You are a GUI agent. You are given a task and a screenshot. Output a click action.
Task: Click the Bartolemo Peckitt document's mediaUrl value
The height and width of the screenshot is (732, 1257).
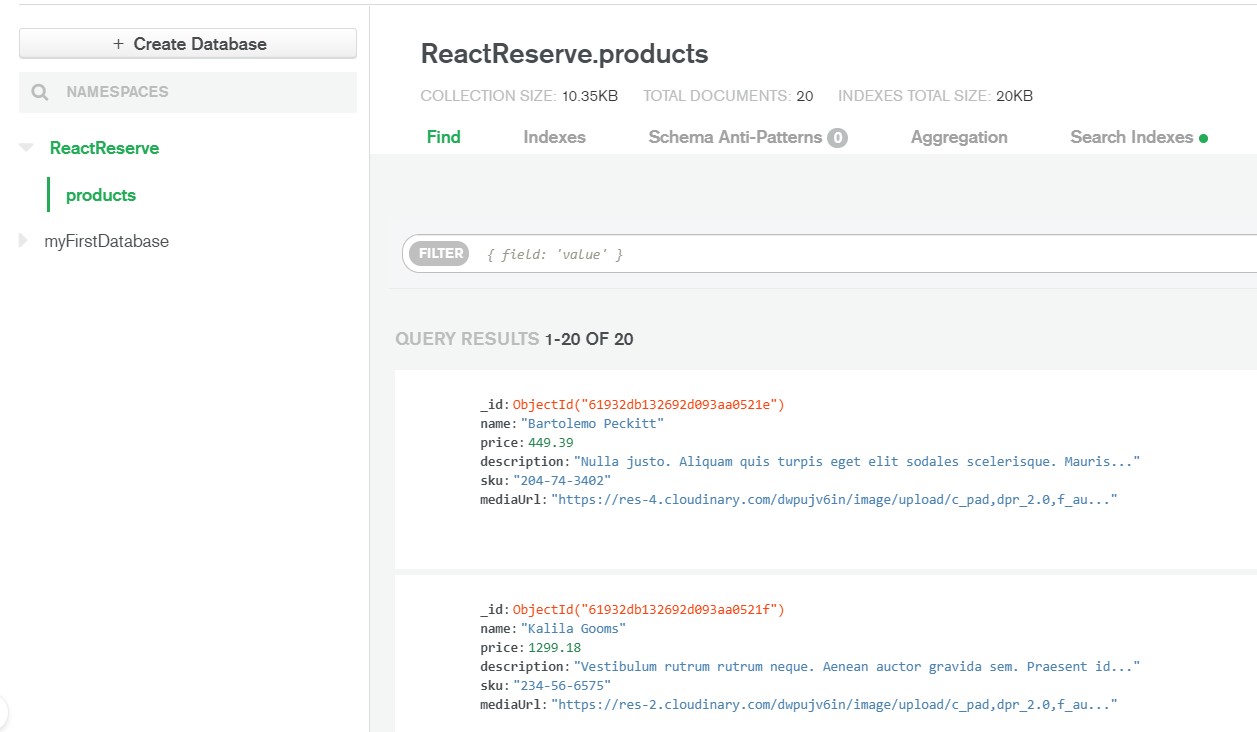pyautogui.click(x=834, y=499)
